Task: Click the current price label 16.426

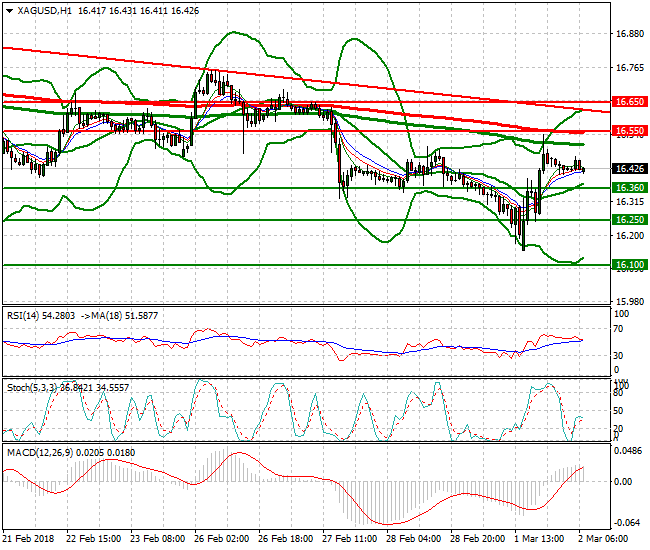Action: [630, 169]
